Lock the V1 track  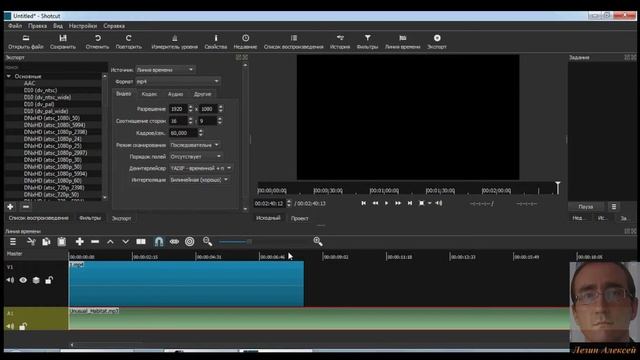(x=49, y=280)
